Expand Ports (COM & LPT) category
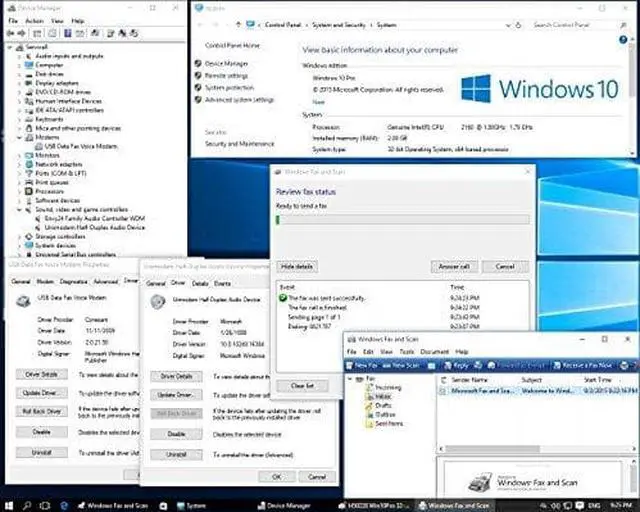The height and width of the screenshot is (512, 640). tap(19, 173)
